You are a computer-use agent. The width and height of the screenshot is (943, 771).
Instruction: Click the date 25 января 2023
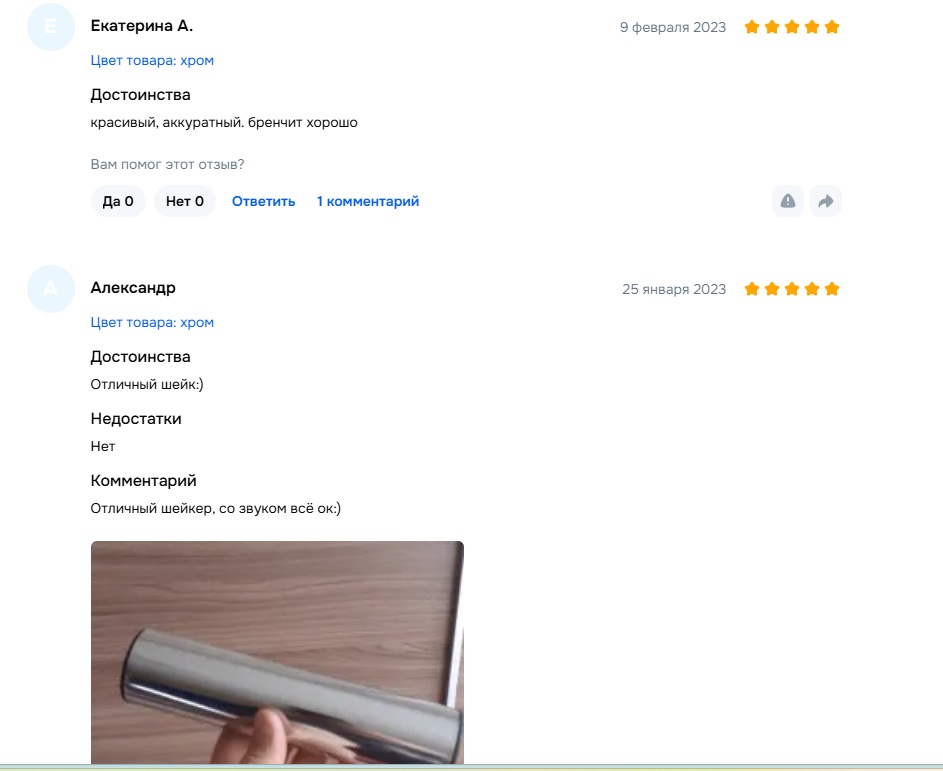tap(674, 290)
